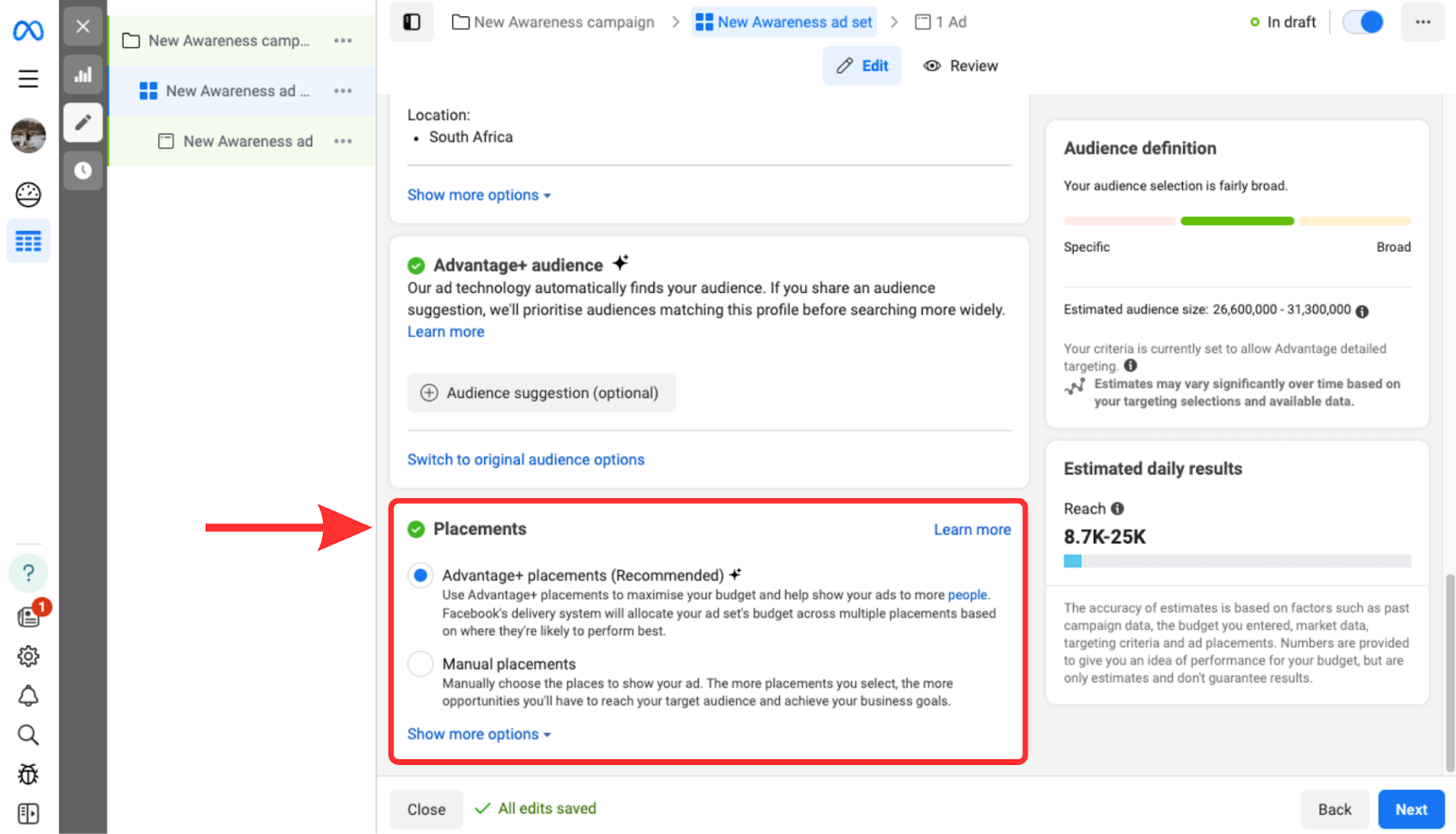Click the audience definition specific-broad meter
Image resolution: width=1456 pixels, height=834 pixels.
[x=1237, y=221]
